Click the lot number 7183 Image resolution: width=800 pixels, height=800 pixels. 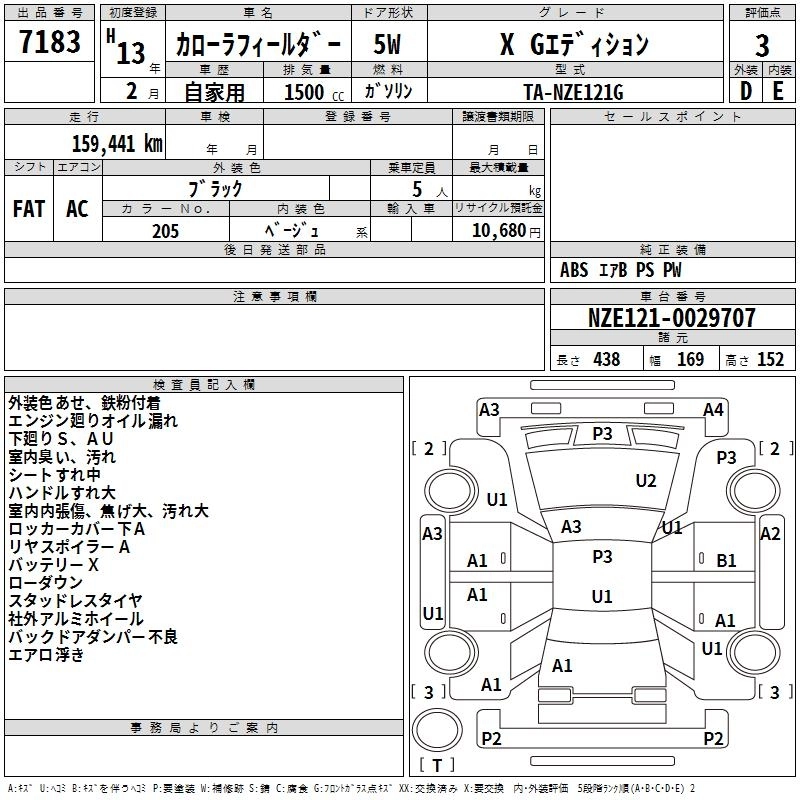coord(50,43)
